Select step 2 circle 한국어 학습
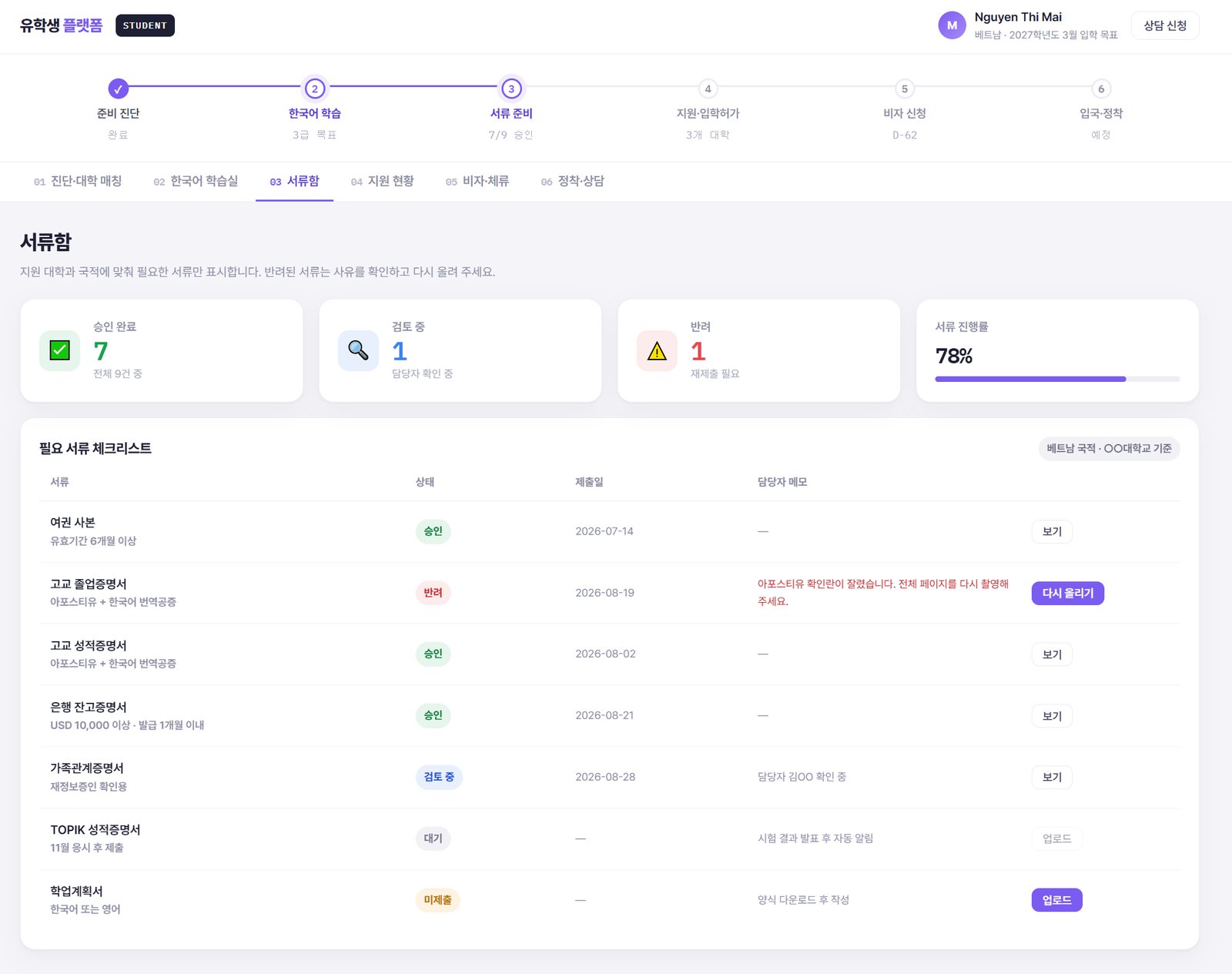Viewport: 1232px width, 974px height. tap(314, 89)
